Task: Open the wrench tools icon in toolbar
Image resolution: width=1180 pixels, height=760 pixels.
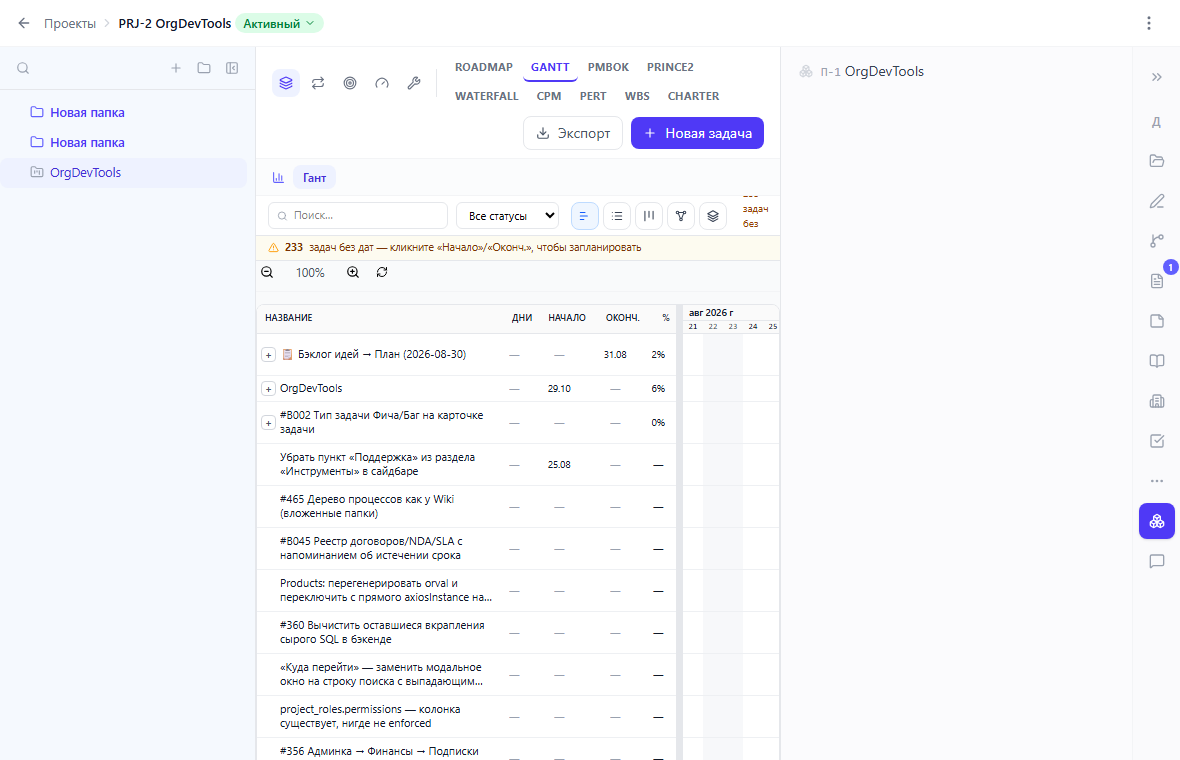Action: (x=414, y=83)
